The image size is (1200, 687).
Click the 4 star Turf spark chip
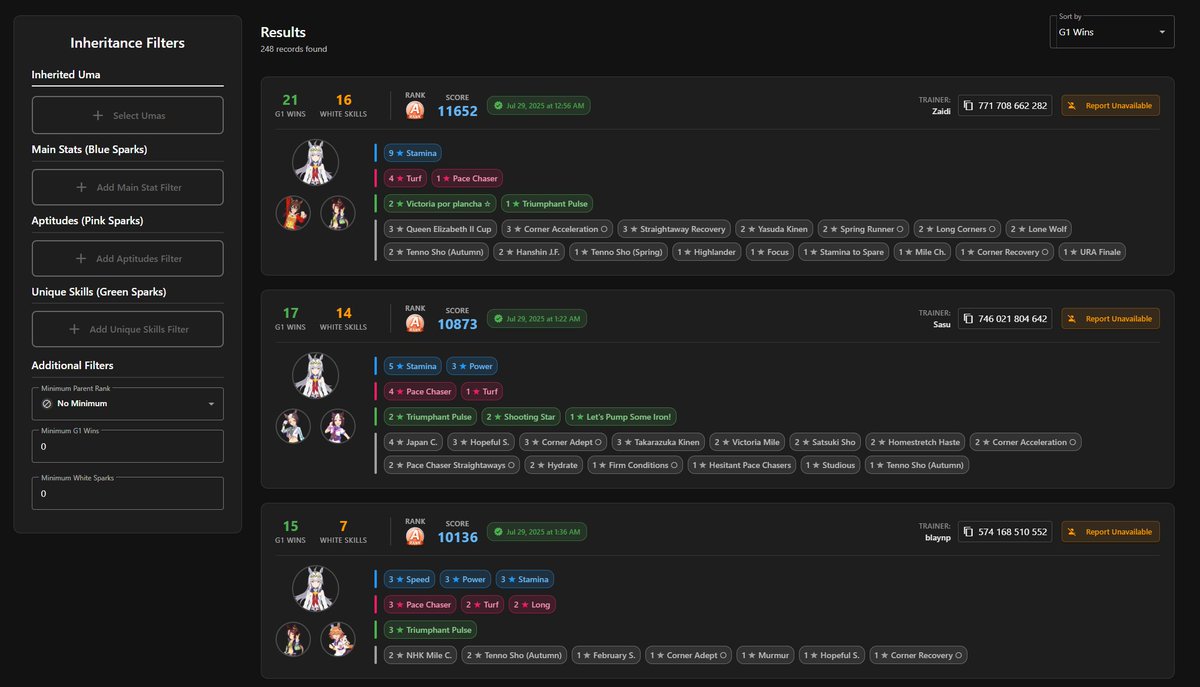[405, 178]
